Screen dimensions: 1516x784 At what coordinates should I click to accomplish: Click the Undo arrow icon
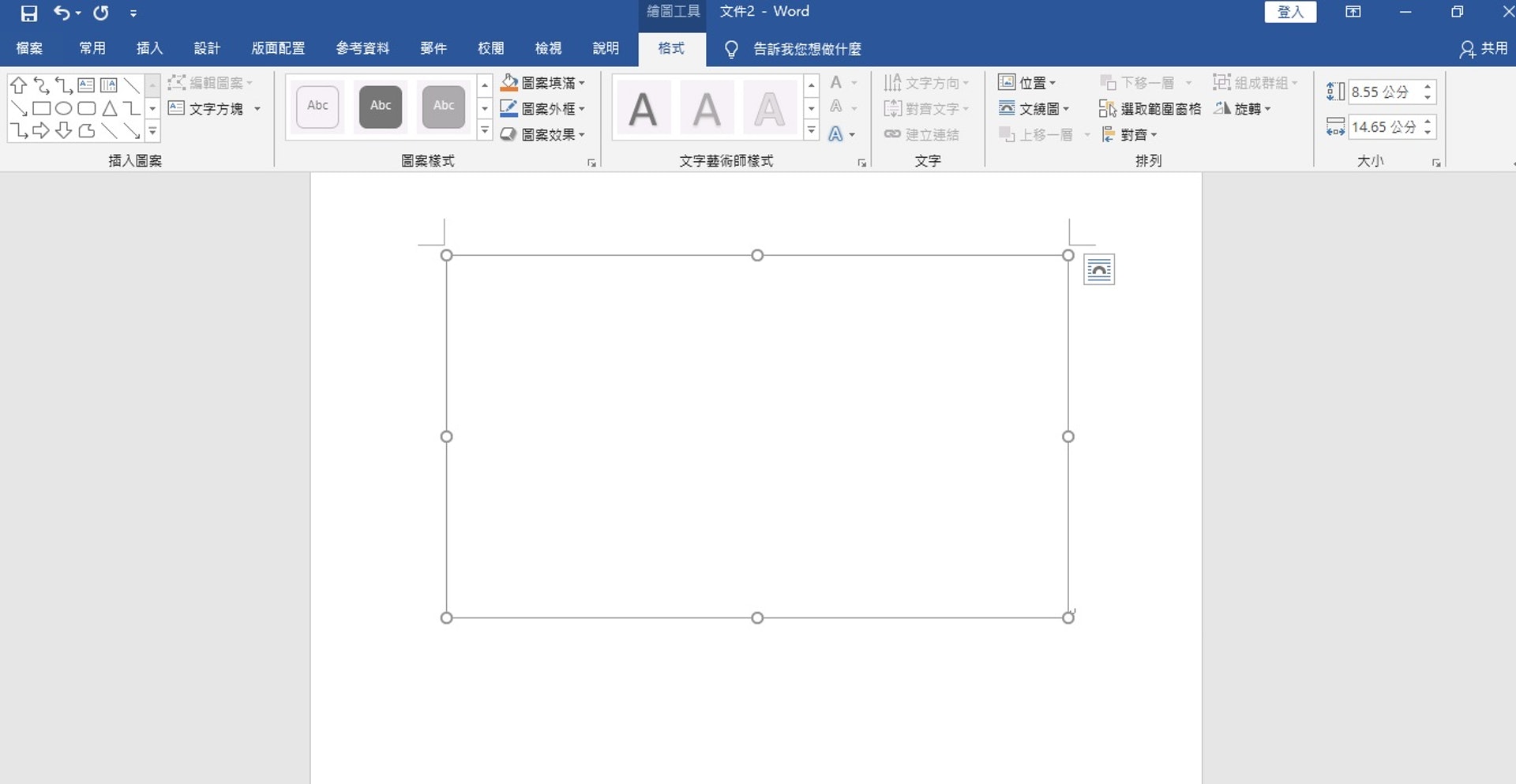[62, 13]
